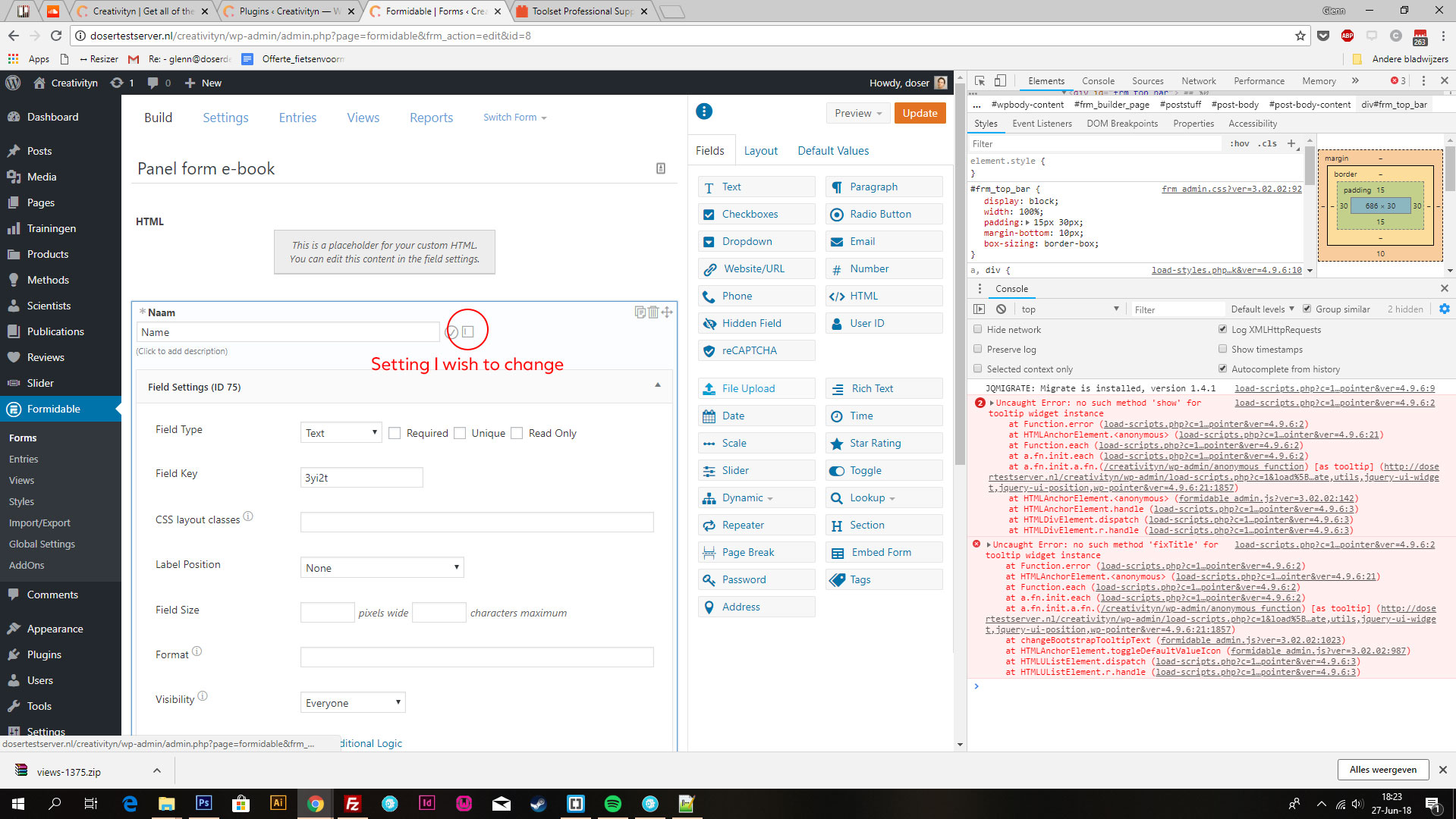This screenshot has height=819, width=1456.
Task: Show the console sidebar icon
Action: (980, 309)
